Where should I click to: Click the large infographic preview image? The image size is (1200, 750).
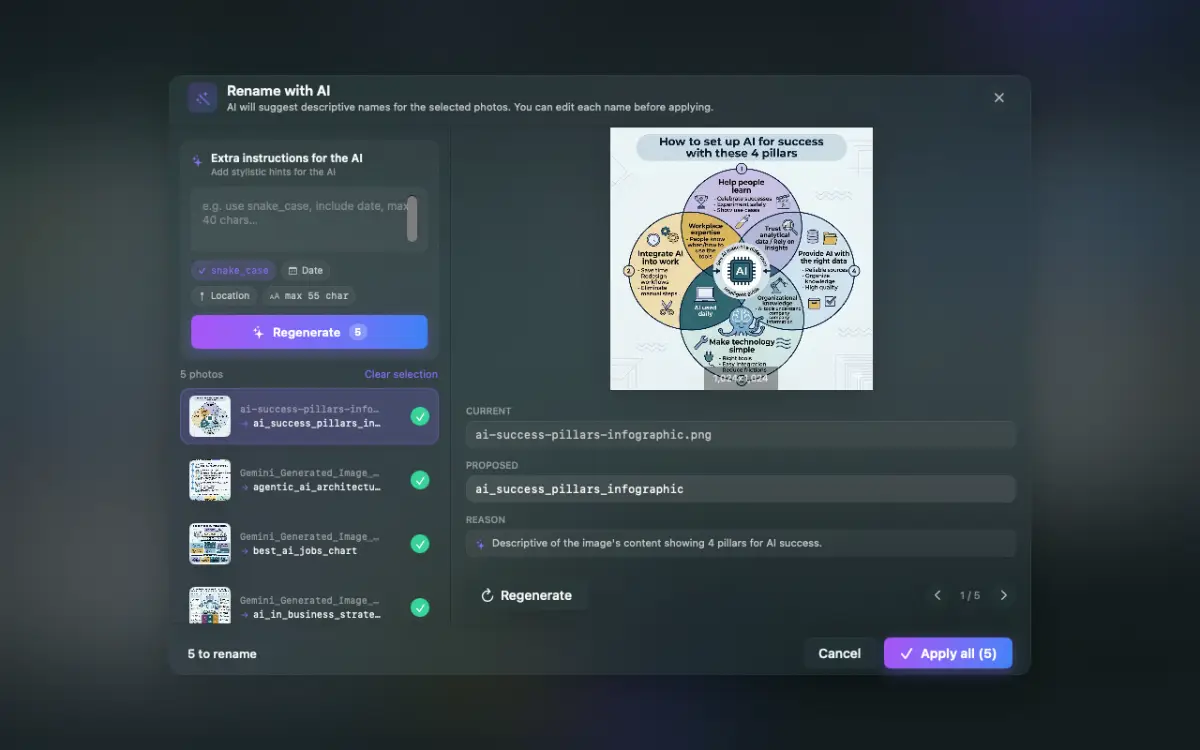pyautogui.click(x=741, y=259)
